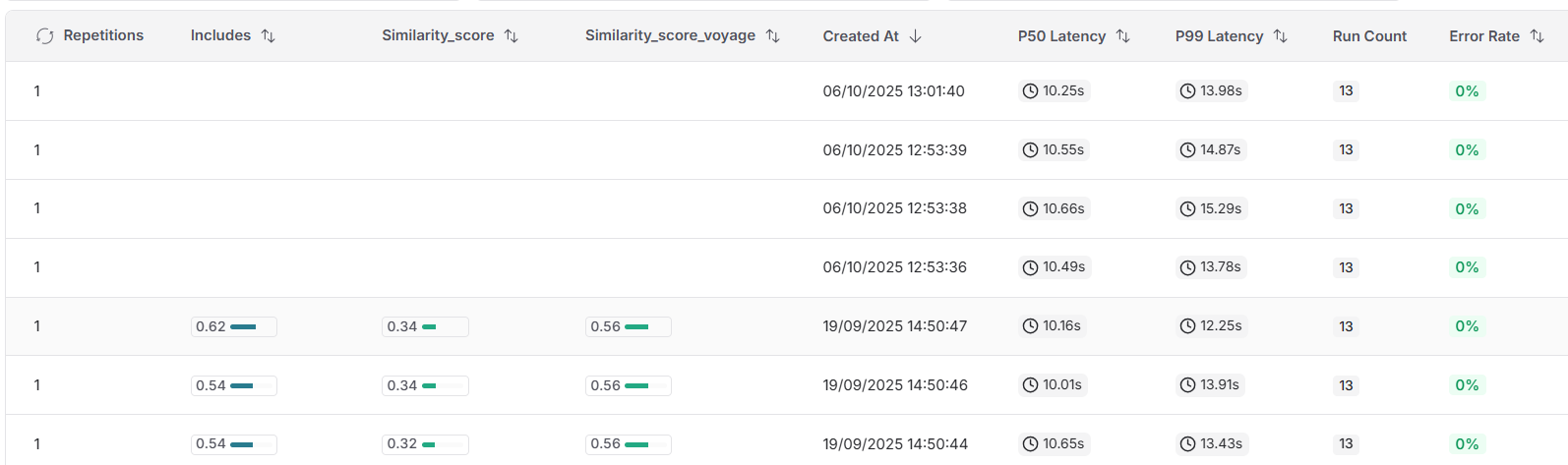Select row created 19/09/2025 14:50:46
Screen dimensions: 1568x465
[x=895, y=385]
